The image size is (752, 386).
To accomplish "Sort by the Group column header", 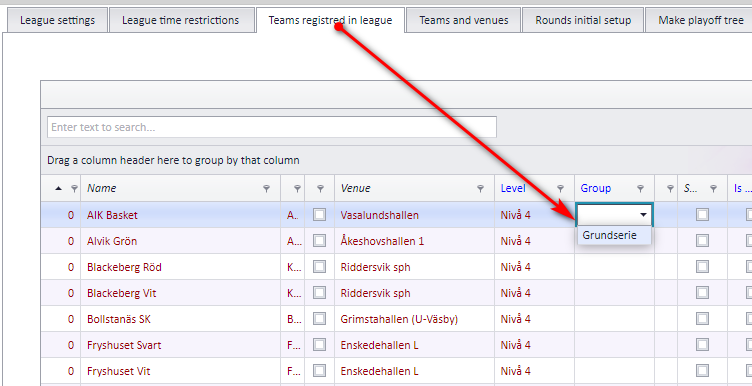I will [x=615, y=188].
